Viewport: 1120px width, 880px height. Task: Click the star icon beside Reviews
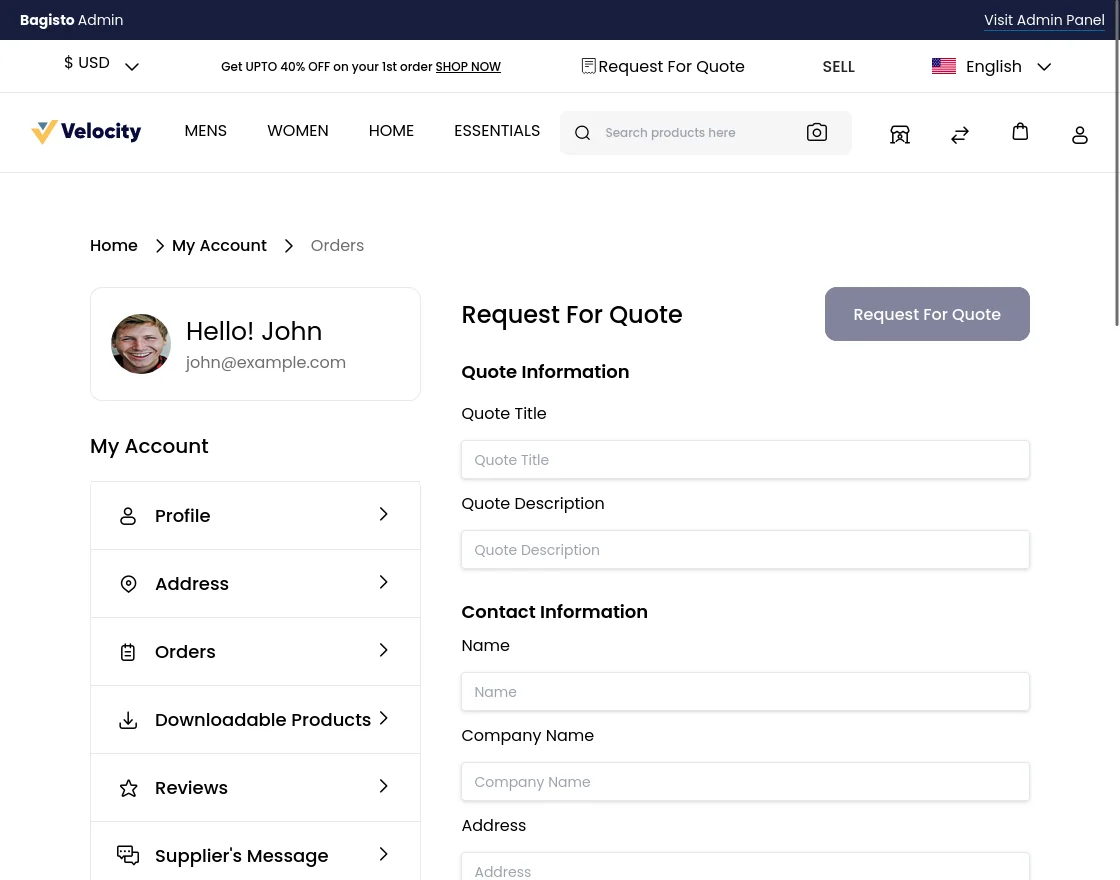[128, 788]
